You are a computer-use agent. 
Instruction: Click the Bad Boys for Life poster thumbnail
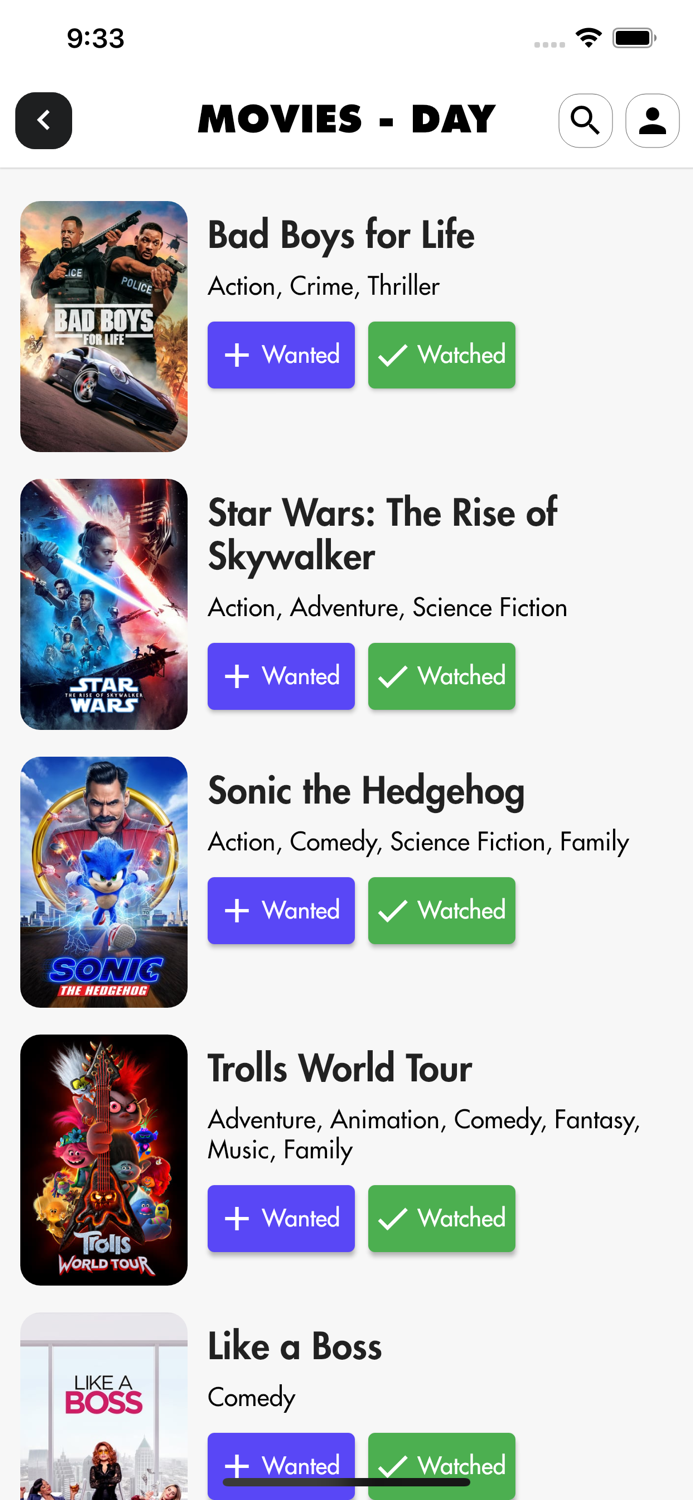[103, 325]
